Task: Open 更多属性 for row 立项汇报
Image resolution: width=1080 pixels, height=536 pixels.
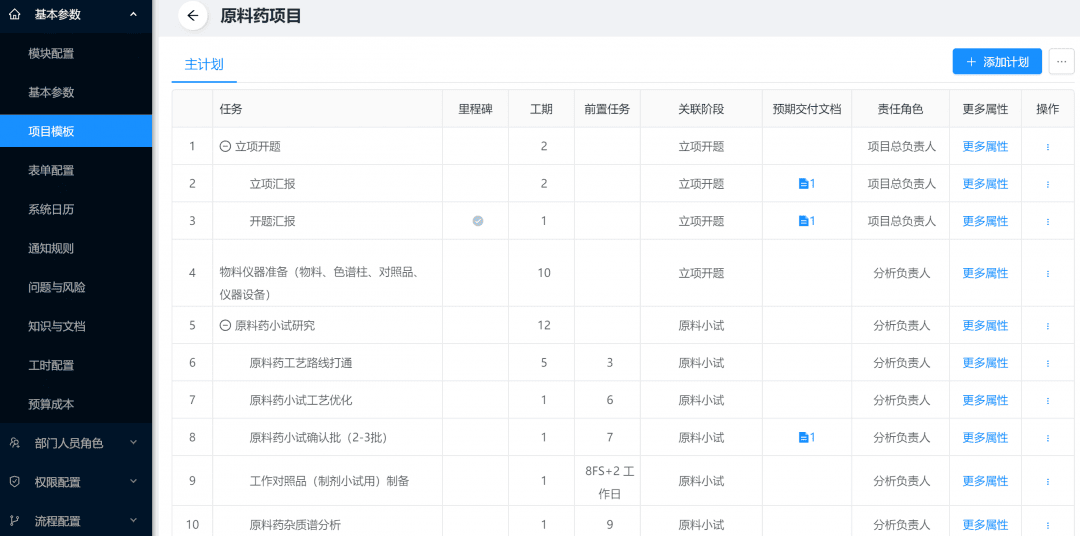Action: click(985, 184)
